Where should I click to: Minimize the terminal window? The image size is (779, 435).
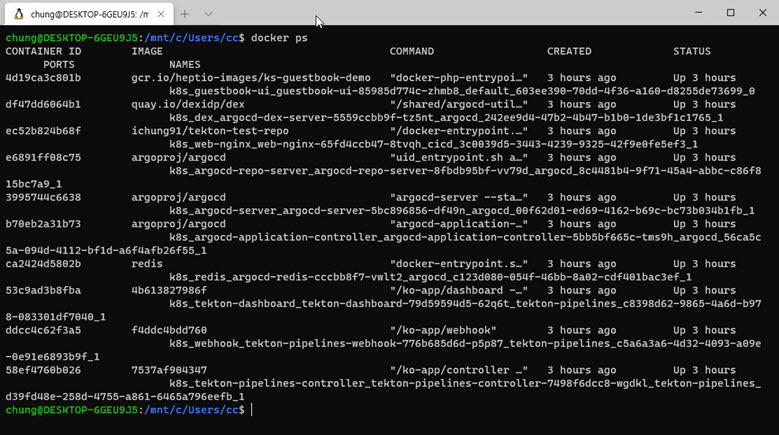coord(699,12)
